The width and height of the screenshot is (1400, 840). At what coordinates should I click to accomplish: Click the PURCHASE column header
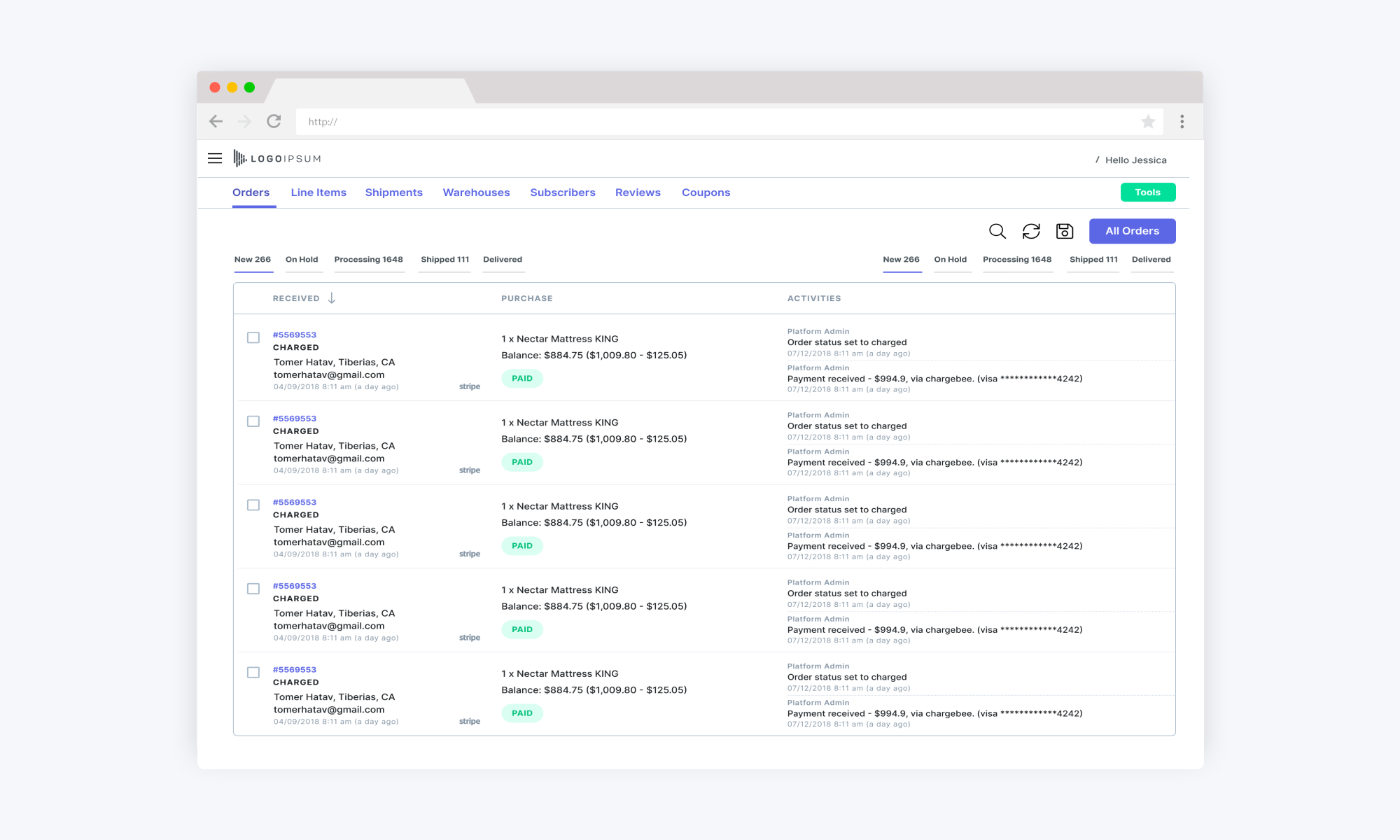[527, 298]
